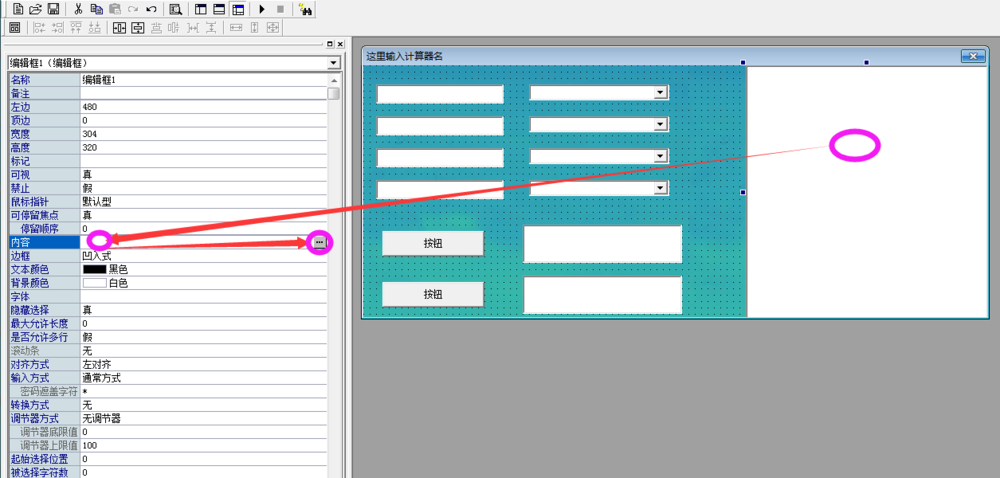Select the 对齐方式 value 左对齐
The height and width of the screenshot is (478, 1000).
point(97,365)
